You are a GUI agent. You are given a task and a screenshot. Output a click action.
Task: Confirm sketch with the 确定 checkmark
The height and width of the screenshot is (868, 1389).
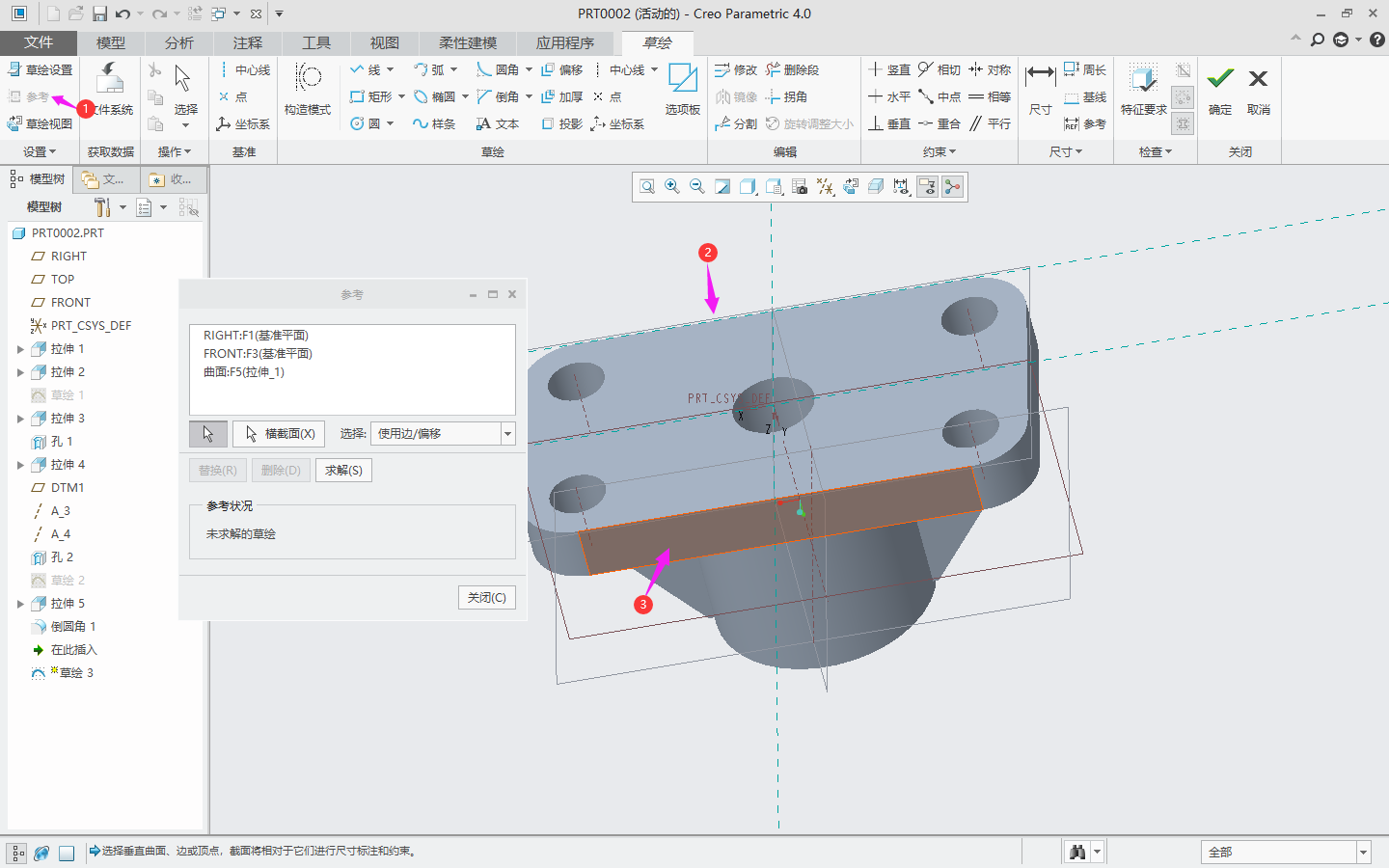[x=1220, y=89]
